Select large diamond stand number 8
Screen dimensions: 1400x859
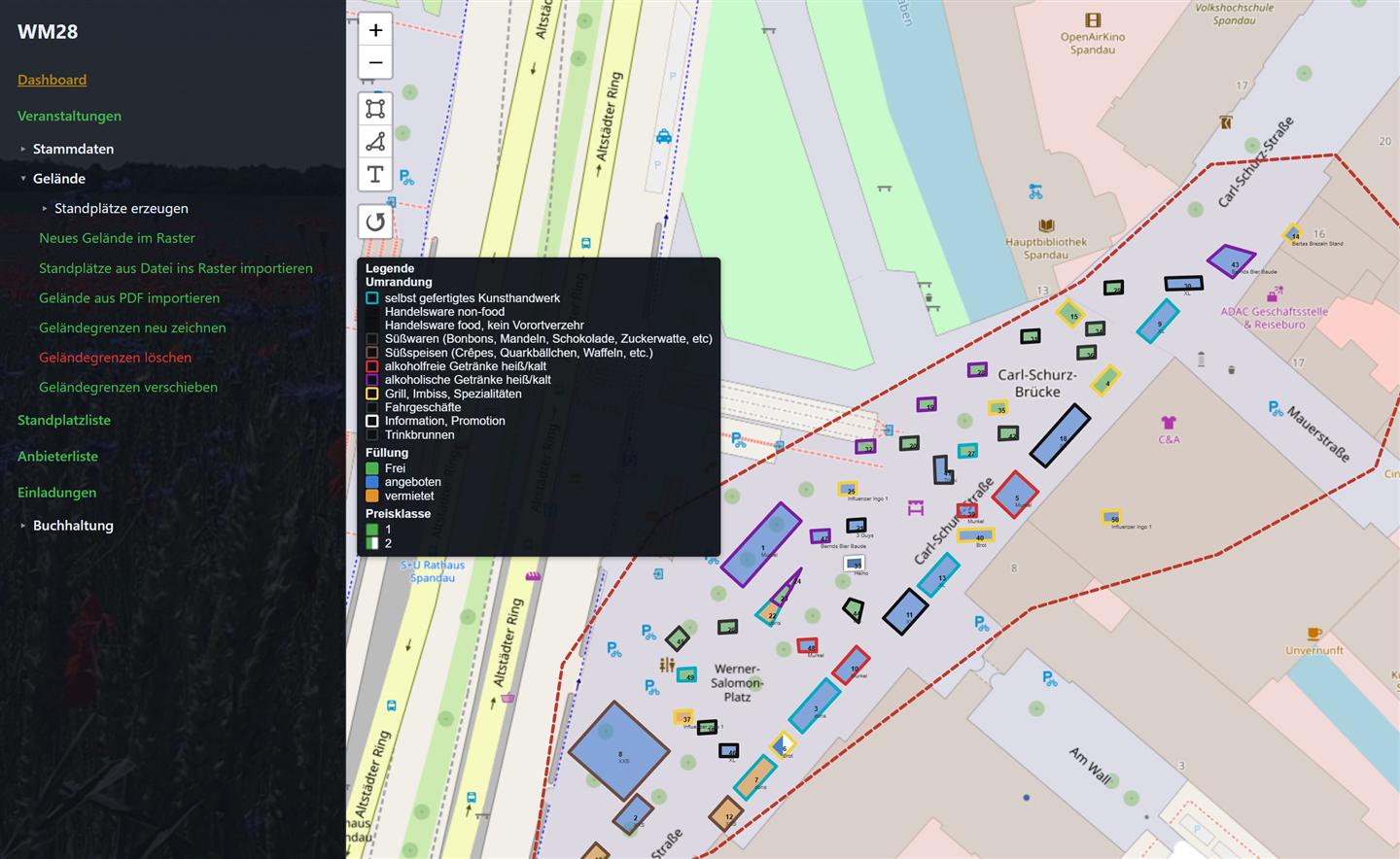coord(619,751)
